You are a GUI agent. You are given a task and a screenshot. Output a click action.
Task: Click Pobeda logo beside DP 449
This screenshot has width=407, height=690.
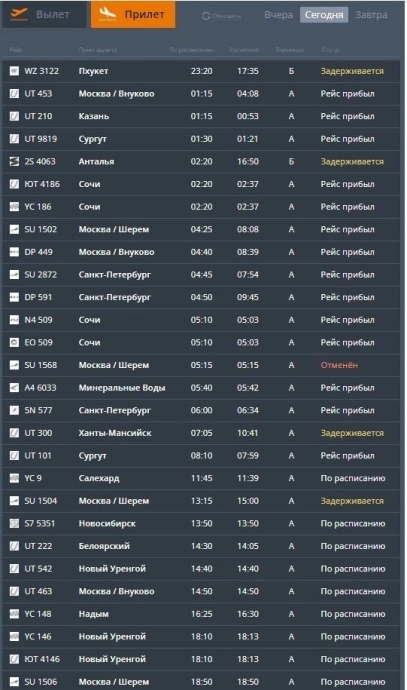pyautogui.click(x=15, y=252)
